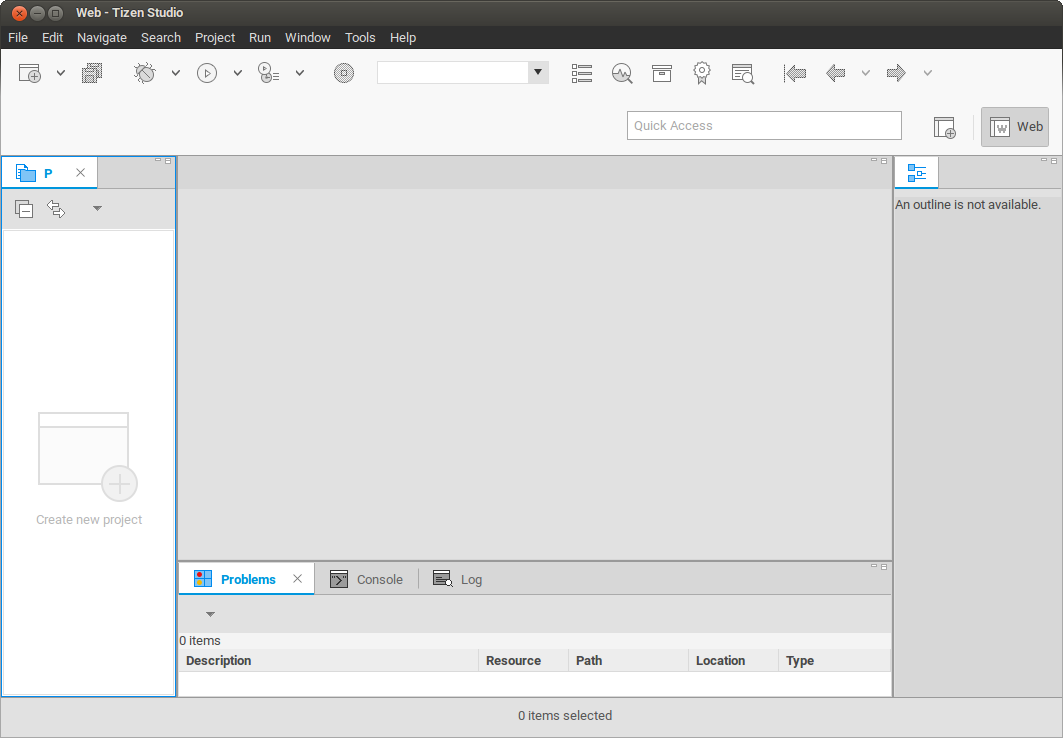Expand the toolbar combo box dropdown

point(538,72)
